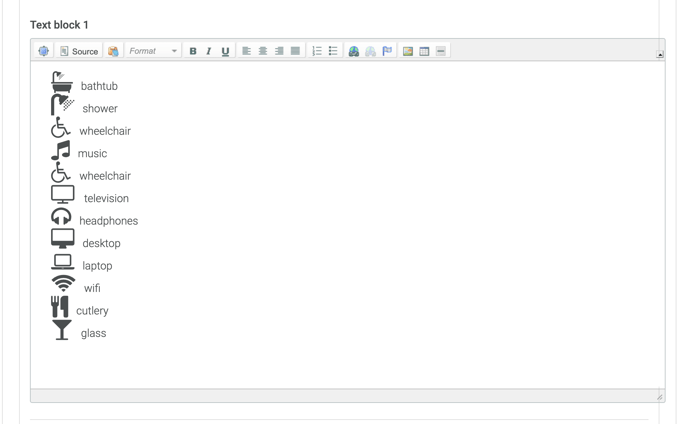Insert a numbered list
This screenshot has width=688, height=424.
tap(317, 51)
